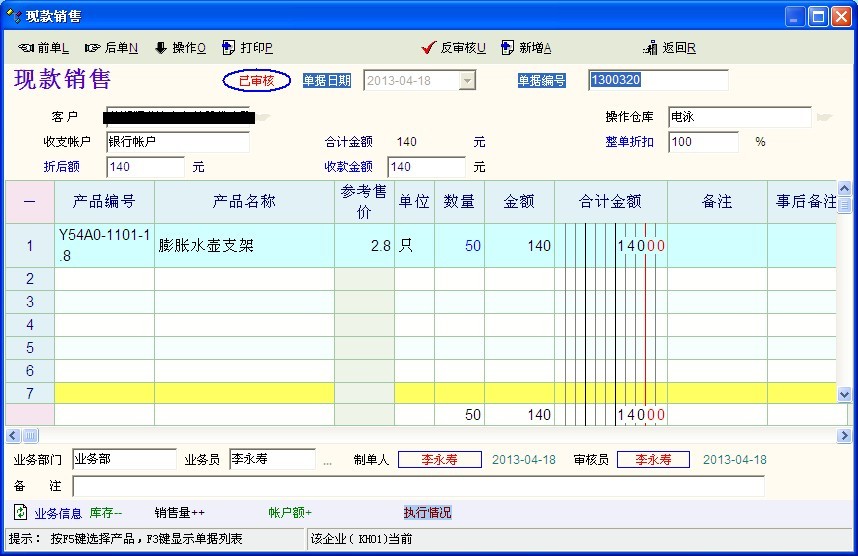Click the 单据编号 input field
This screenshot has width=858, height=556.
pyautogui.click(x=658, y=81)
